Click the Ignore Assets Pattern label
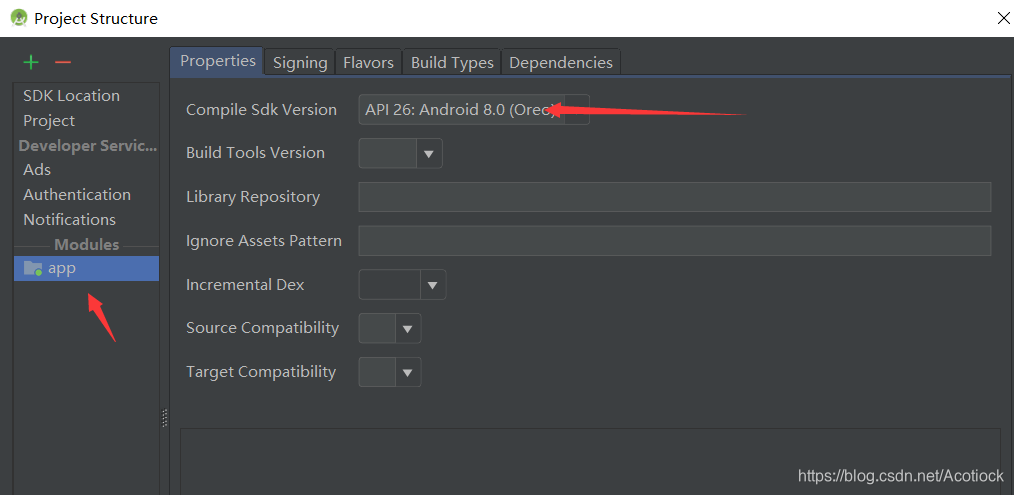 point(264,241)
